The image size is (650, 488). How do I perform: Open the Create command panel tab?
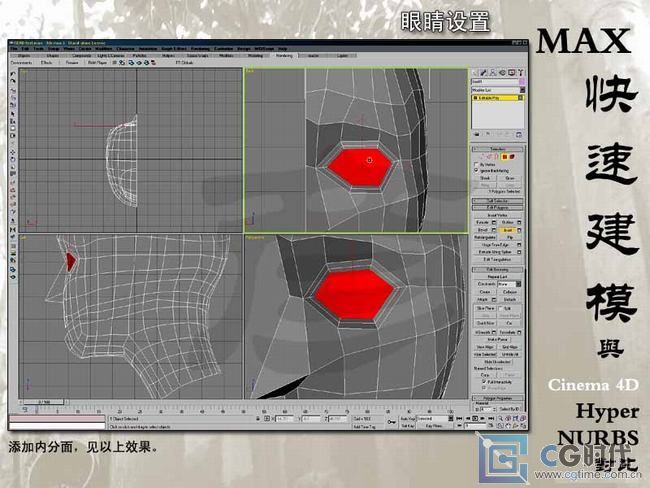pos(475,73)
